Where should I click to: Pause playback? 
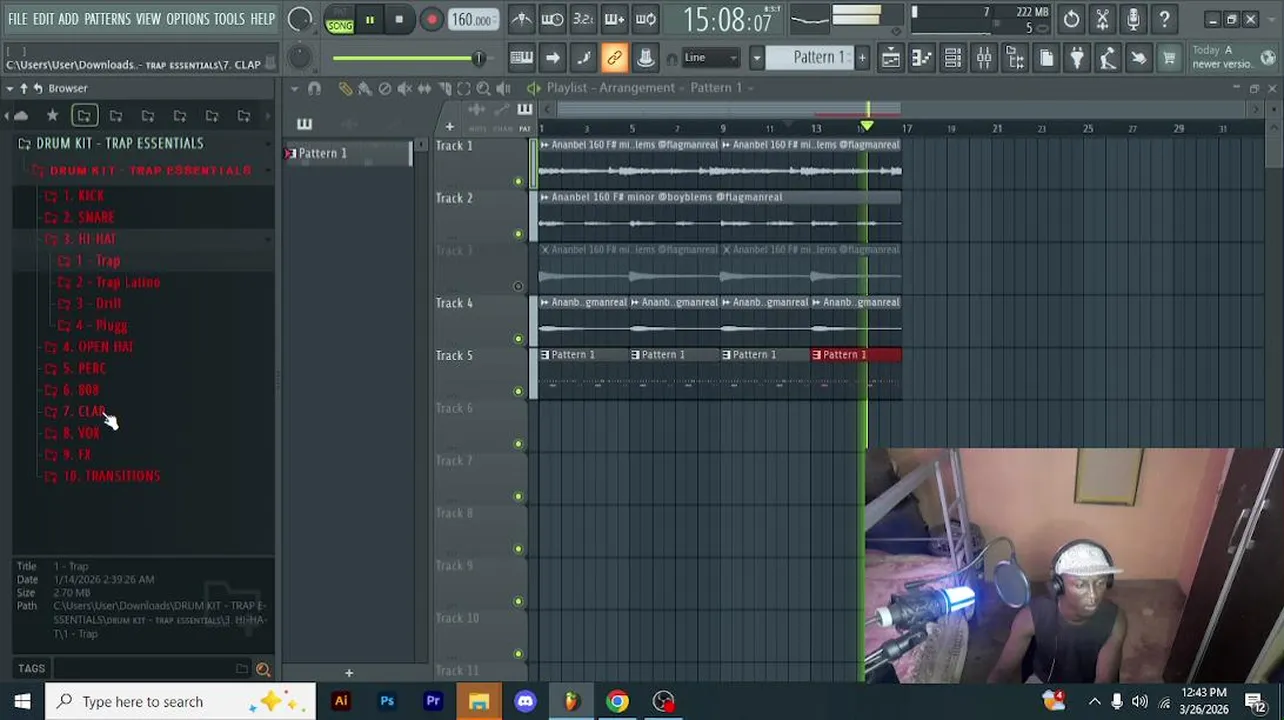[x=369, y=19]
